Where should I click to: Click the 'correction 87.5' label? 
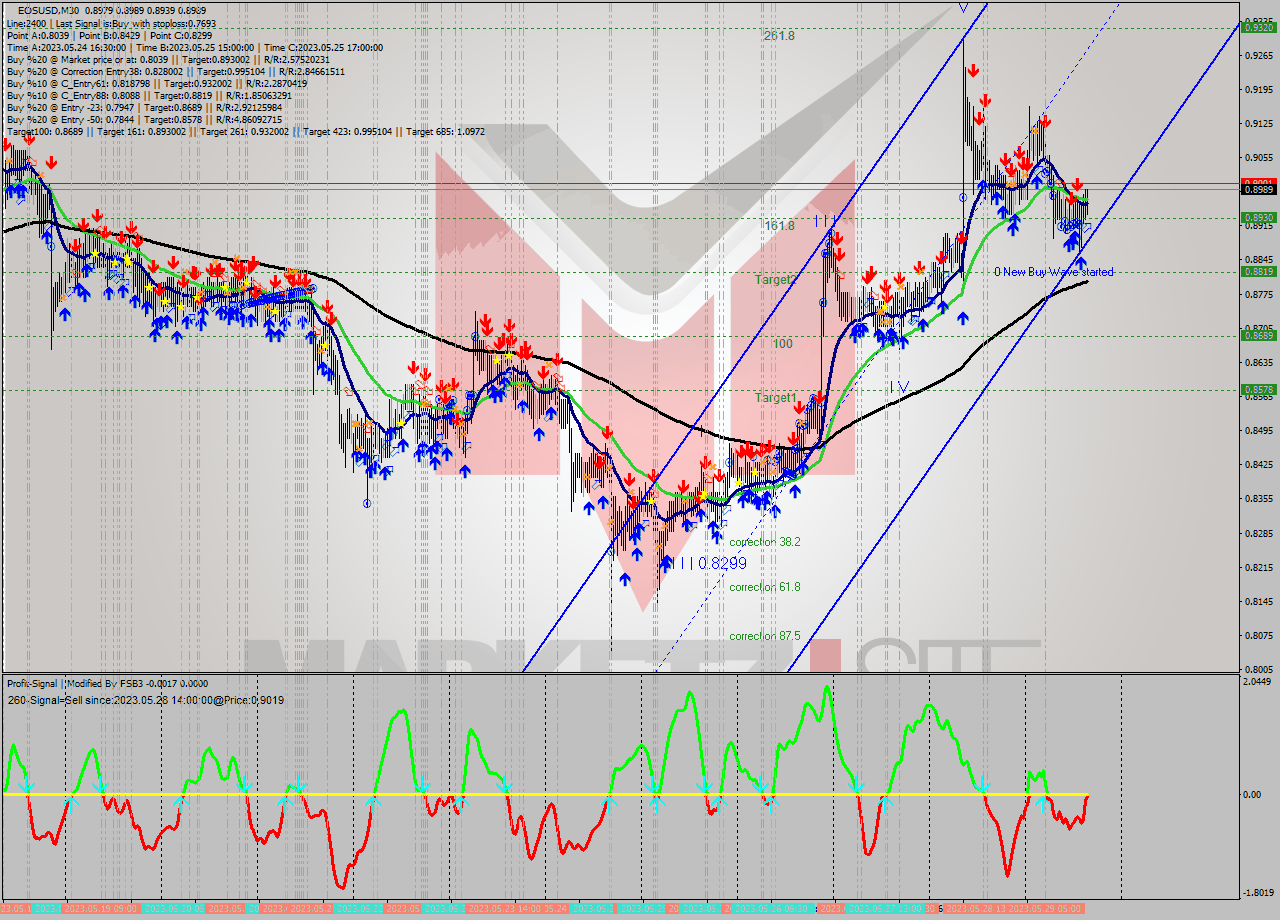(764, 636)
